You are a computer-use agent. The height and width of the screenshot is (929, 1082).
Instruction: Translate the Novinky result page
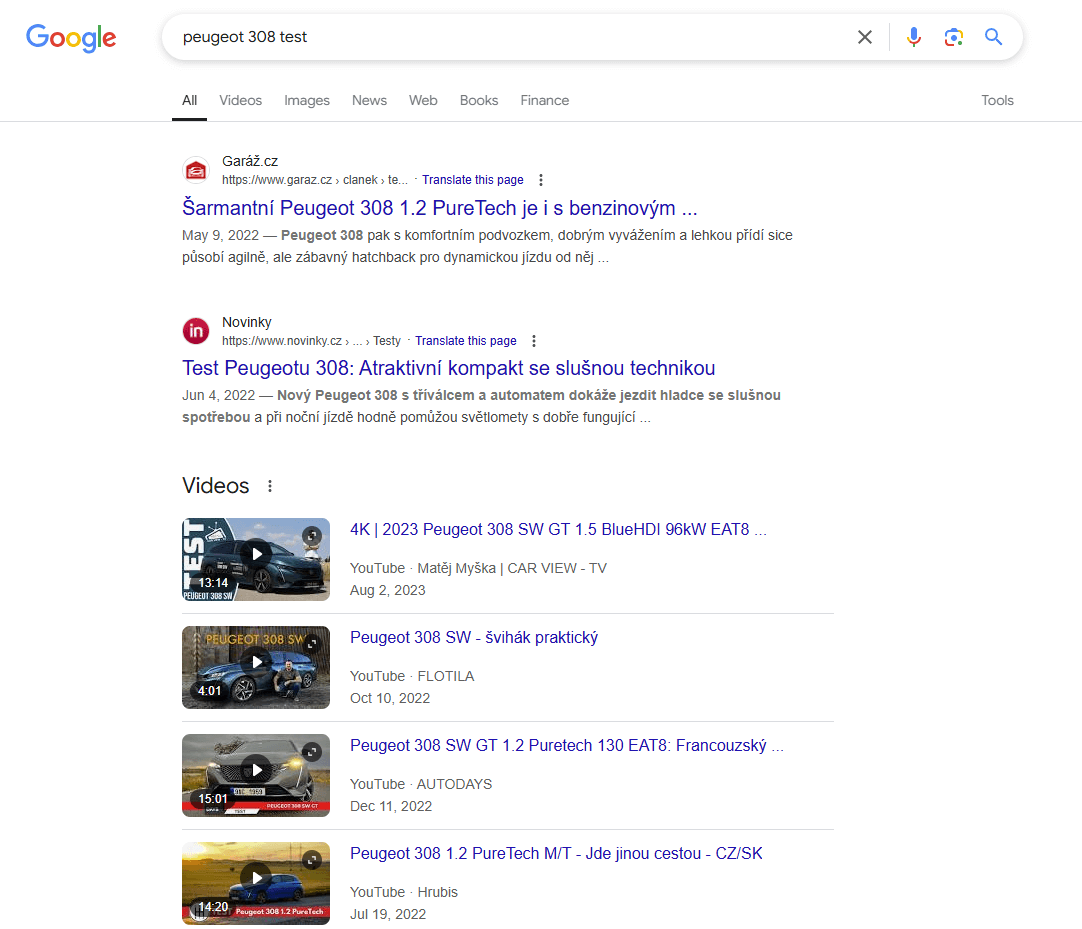tap(466, 341)
